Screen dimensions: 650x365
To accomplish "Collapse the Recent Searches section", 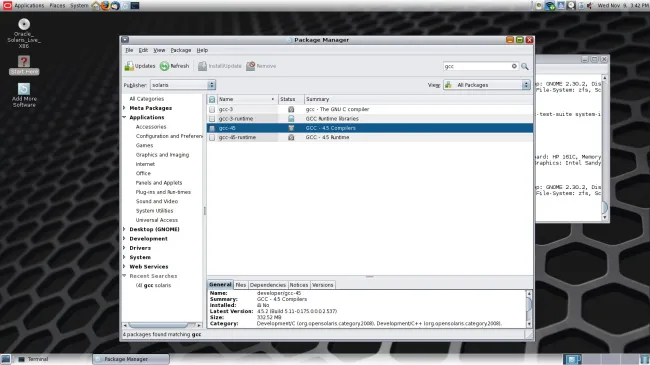I will (x=124, y=276).
